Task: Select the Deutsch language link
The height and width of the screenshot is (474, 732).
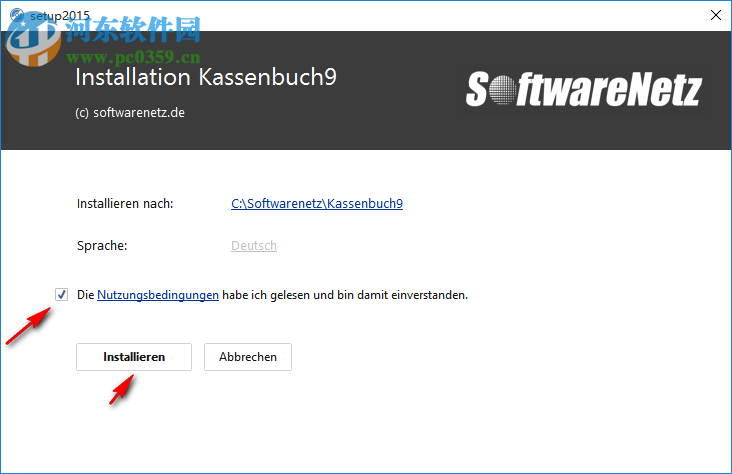Action: [254, 246]
